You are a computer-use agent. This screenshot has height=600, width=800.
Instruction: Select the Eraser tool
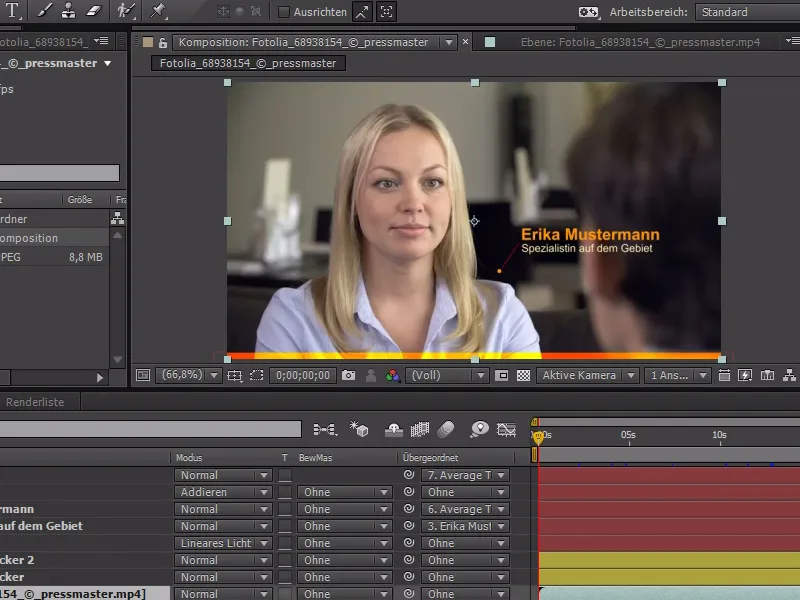93,11
